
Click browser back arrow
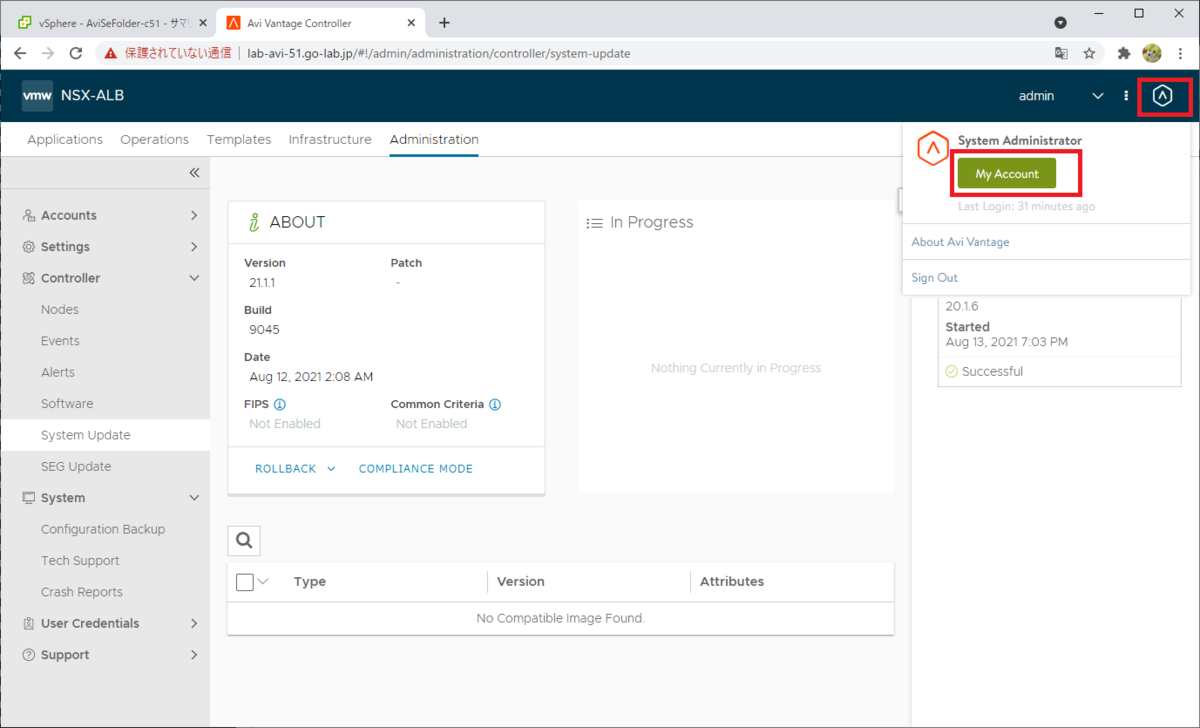click(x=20, y=53)
